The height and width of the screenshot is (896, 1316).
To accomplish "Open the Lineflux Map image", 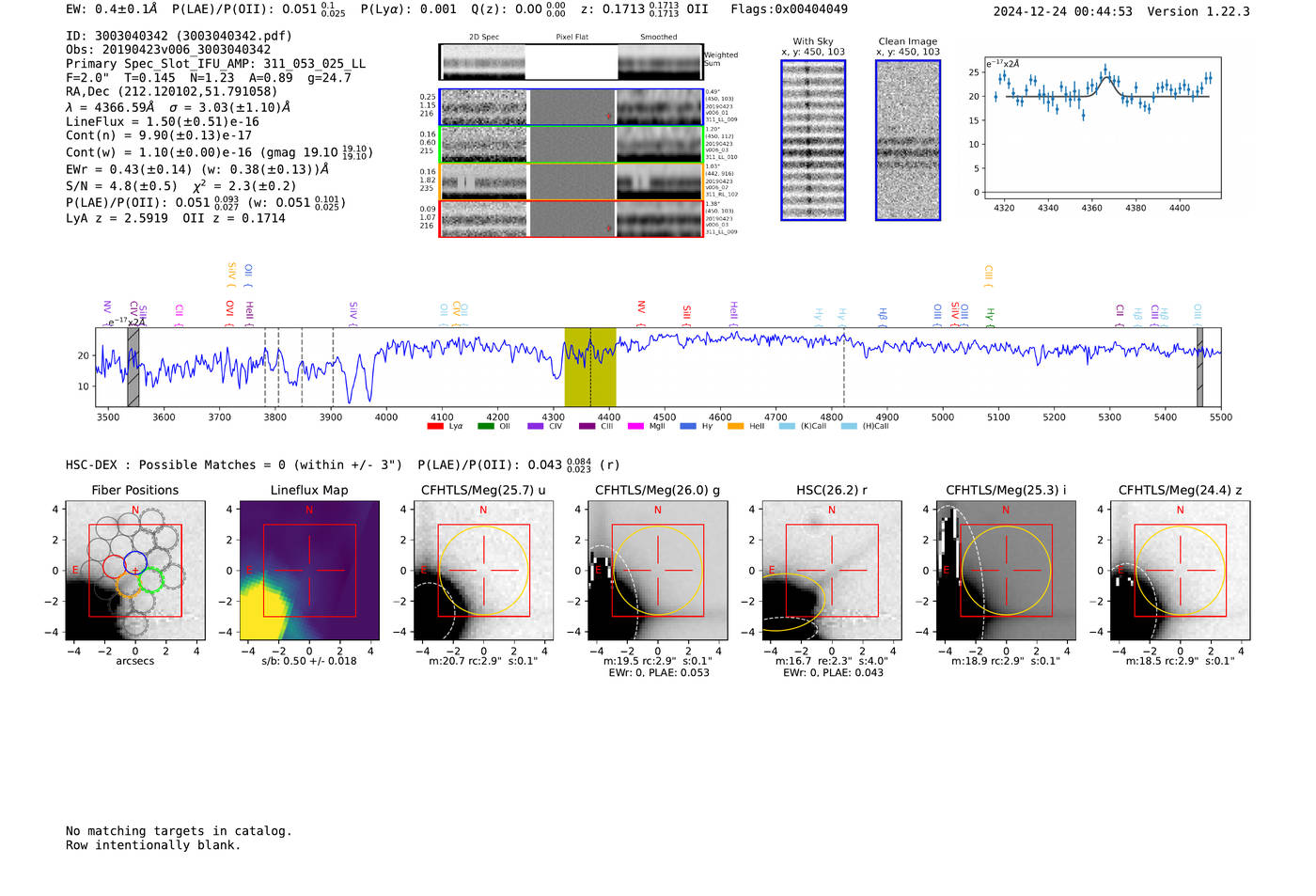I will pyautogui.click(x=309, y=570).
